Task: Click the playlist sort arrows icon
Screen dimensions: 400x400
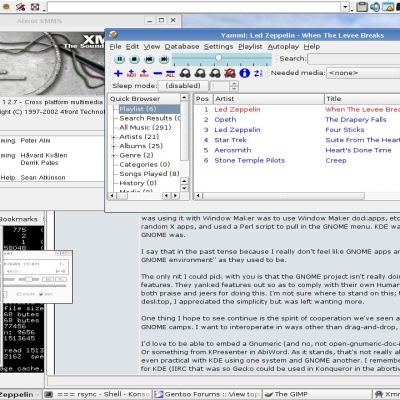Action: 258,73
